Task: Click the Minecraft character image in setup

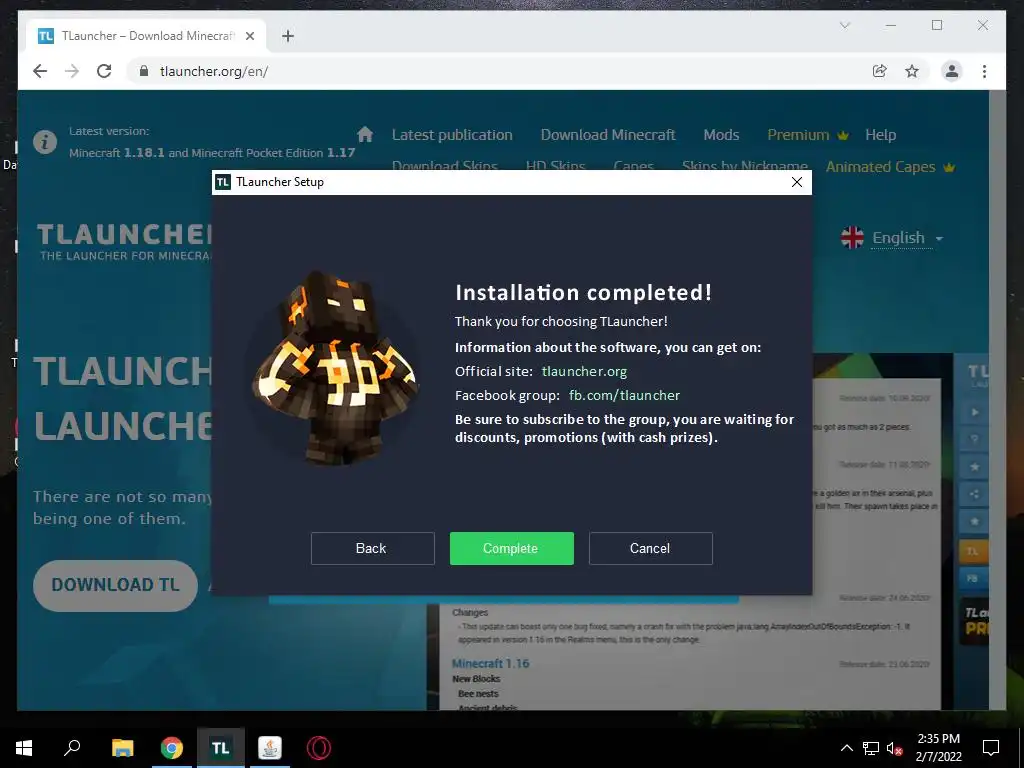Action: point(335,368)
